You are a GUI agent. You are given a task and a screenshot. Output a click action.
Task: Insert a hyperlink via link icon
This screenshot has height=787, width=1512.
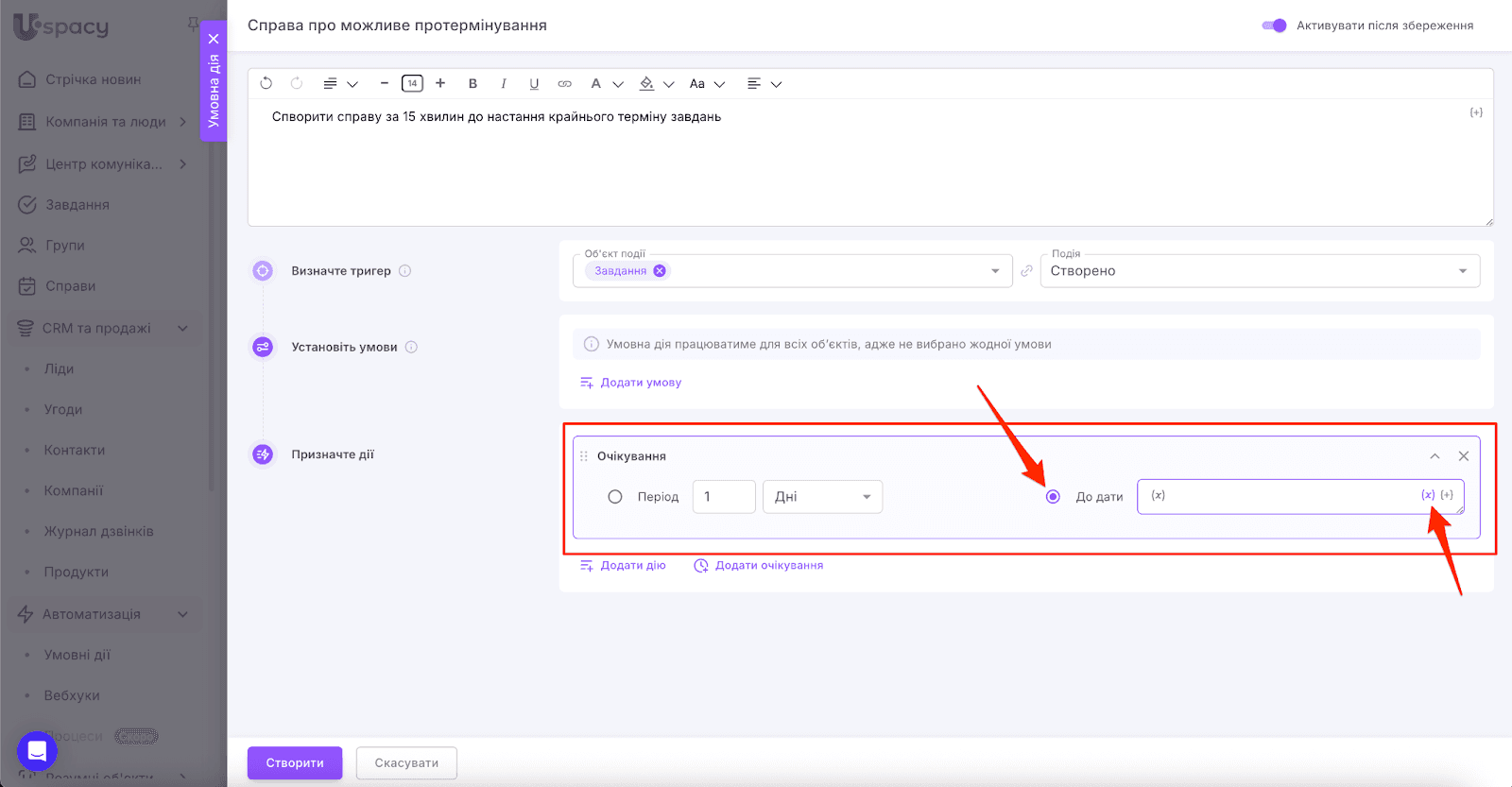pyautogui.click(x=564, y=83)
